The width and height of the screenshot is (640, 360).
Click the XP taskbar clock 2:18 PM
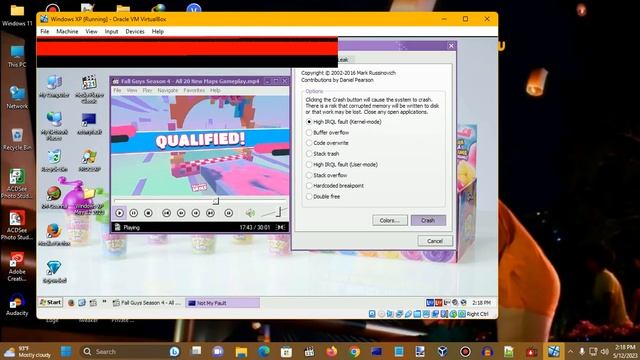click(x=481, y=303)
